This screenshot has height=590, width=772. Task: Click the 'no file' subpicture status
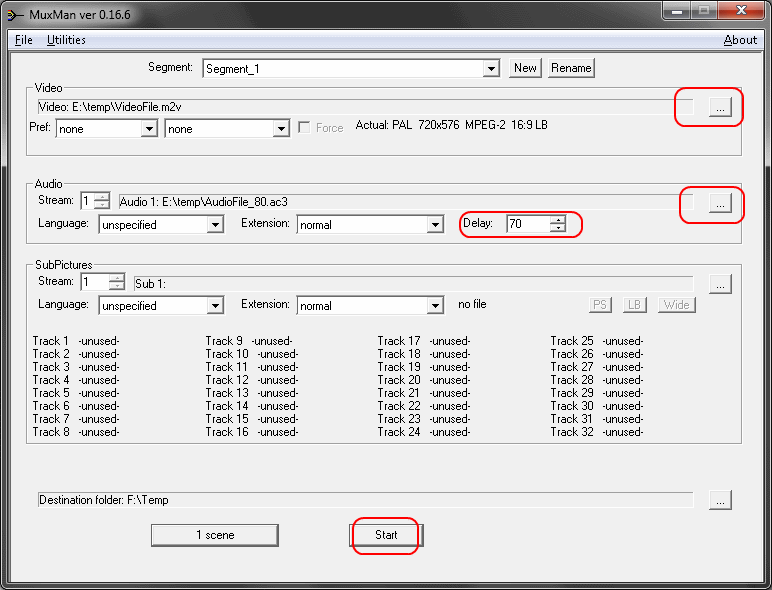point(472,304)
